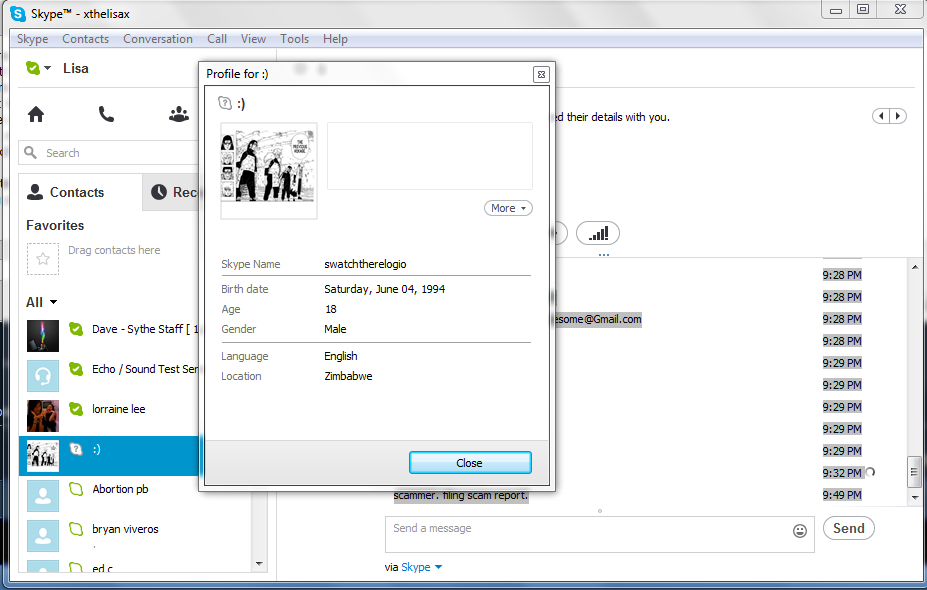This screenshot has width=927, height=590.
Task: Click the Close button in Profile dialog
Action: coord(470,463)
